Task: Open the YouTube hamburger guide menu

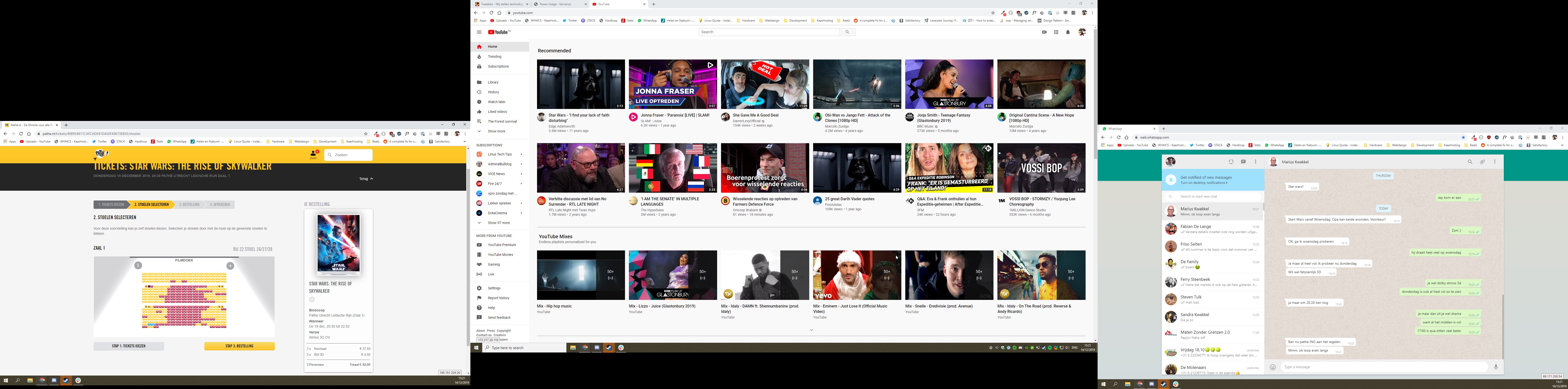Action: [479, 32]
